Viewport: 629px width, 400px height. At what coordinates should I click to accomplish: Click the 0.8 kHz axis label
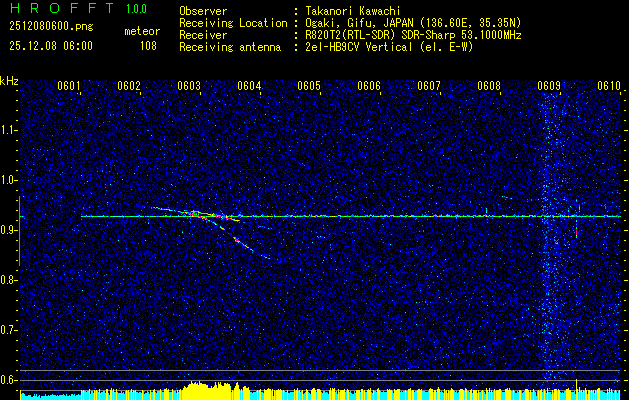[x=8, y=280]
